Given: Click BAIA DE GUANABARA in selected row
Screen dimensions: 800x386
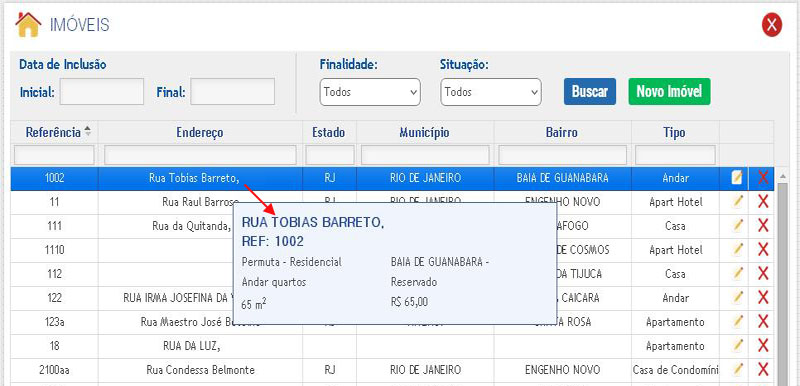Looking at the screenshot, I should (562, 178).
